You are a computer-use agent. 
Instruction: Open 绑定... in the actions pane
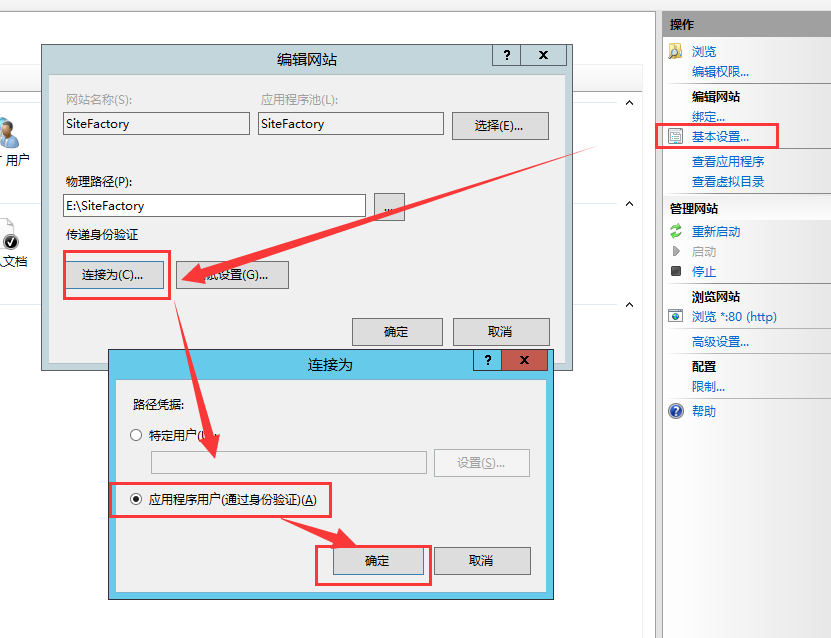pyautogui.click(x=708, y=117)
